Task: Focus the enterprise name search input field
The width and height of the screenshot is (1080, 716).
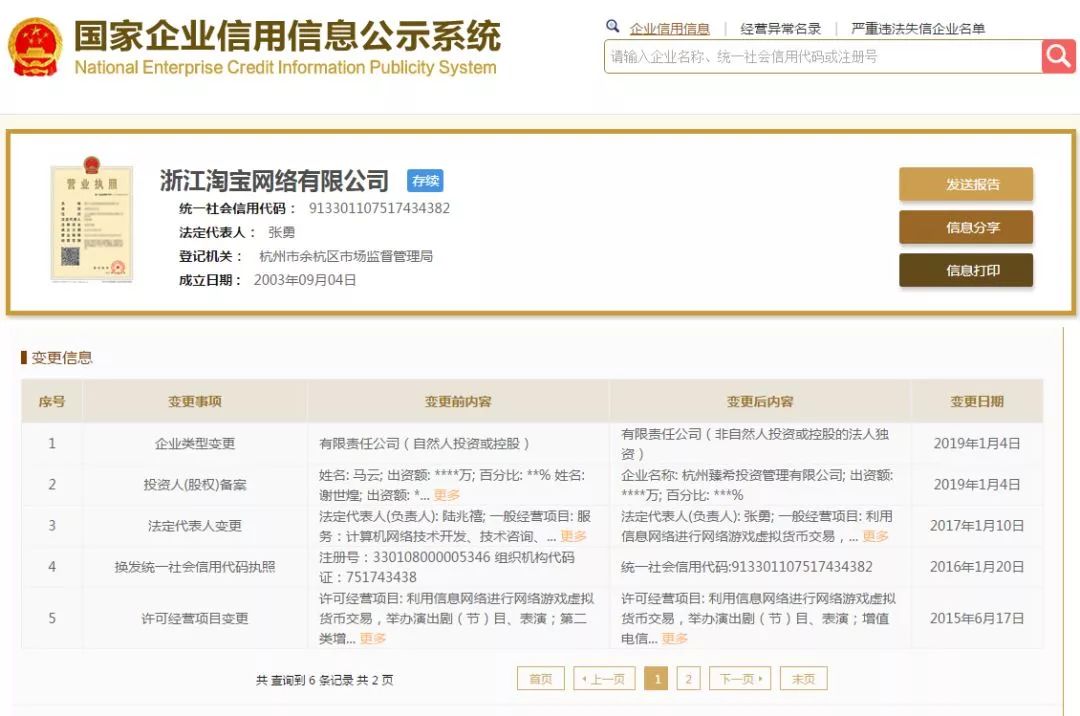Action: 823,56
